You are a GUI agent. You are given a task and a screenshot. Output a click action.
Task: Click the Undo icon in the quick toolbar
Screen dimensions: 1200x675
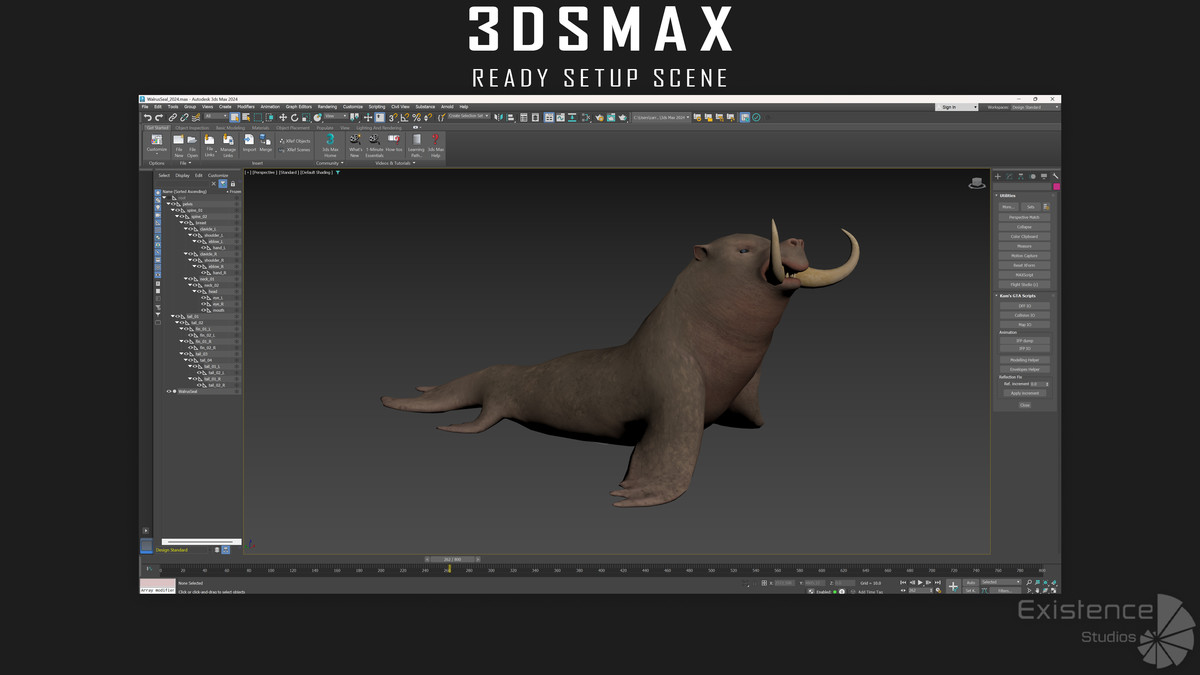point(146,116)
